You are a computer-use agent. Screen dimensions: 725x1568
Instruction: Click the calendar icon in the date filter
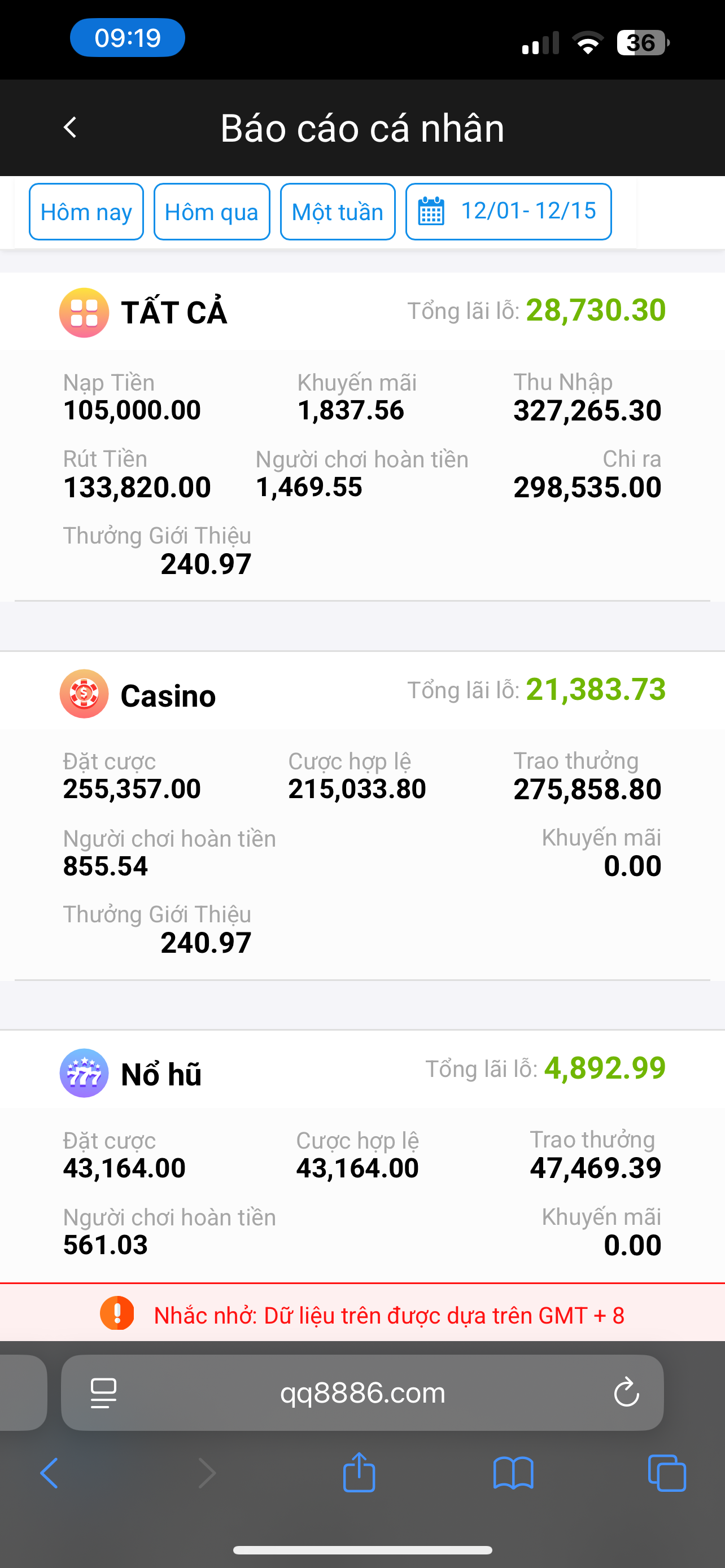click(431, 212)
